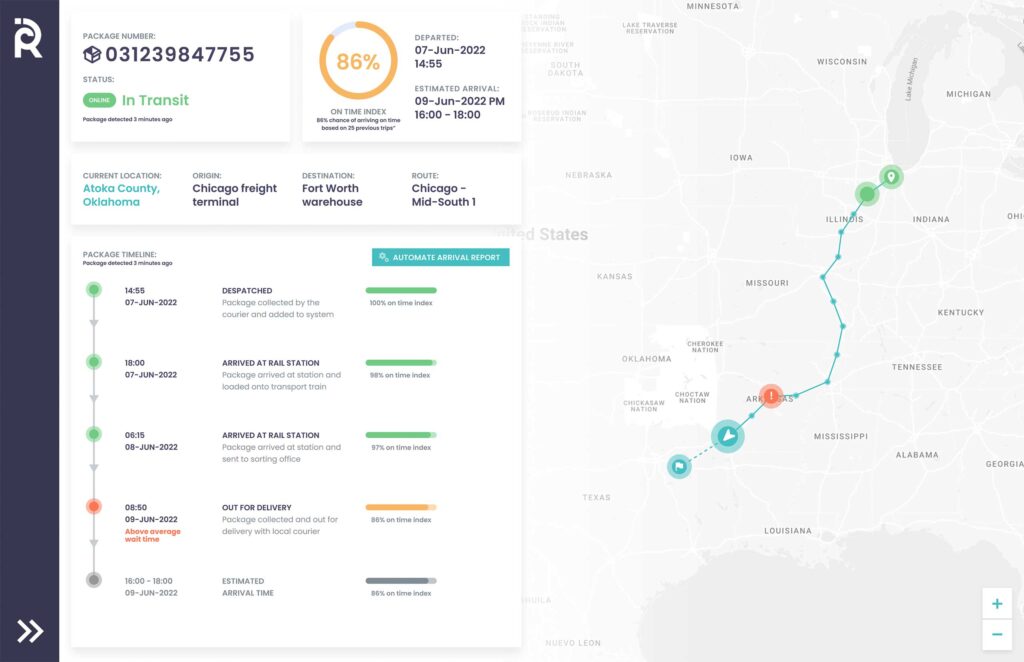
Task: Click the origin location pin marker near Chicago
Action: pos(891,177)
